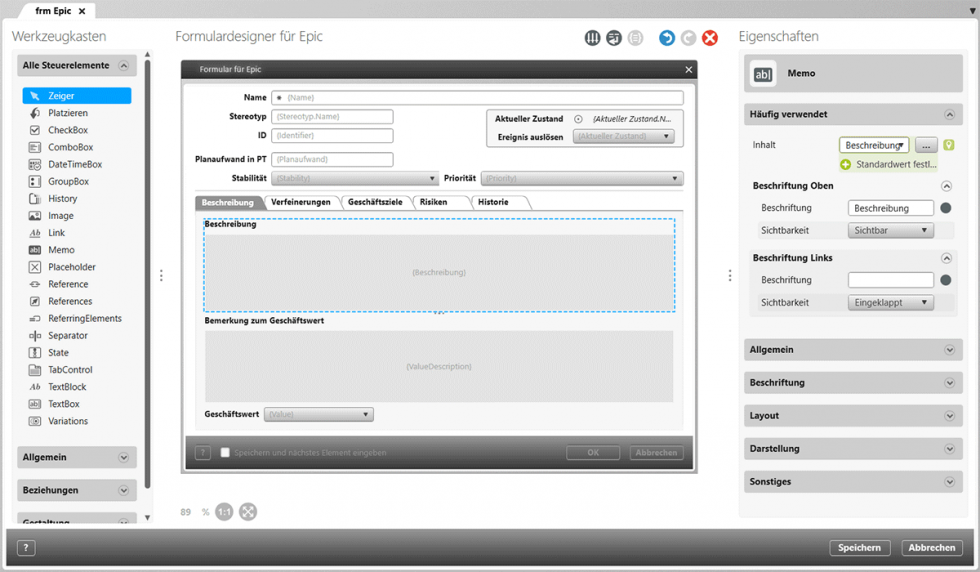Click Standardwert festlegen link
The height and width of the screenshot is (572, 980).
(x=889, y=164)
